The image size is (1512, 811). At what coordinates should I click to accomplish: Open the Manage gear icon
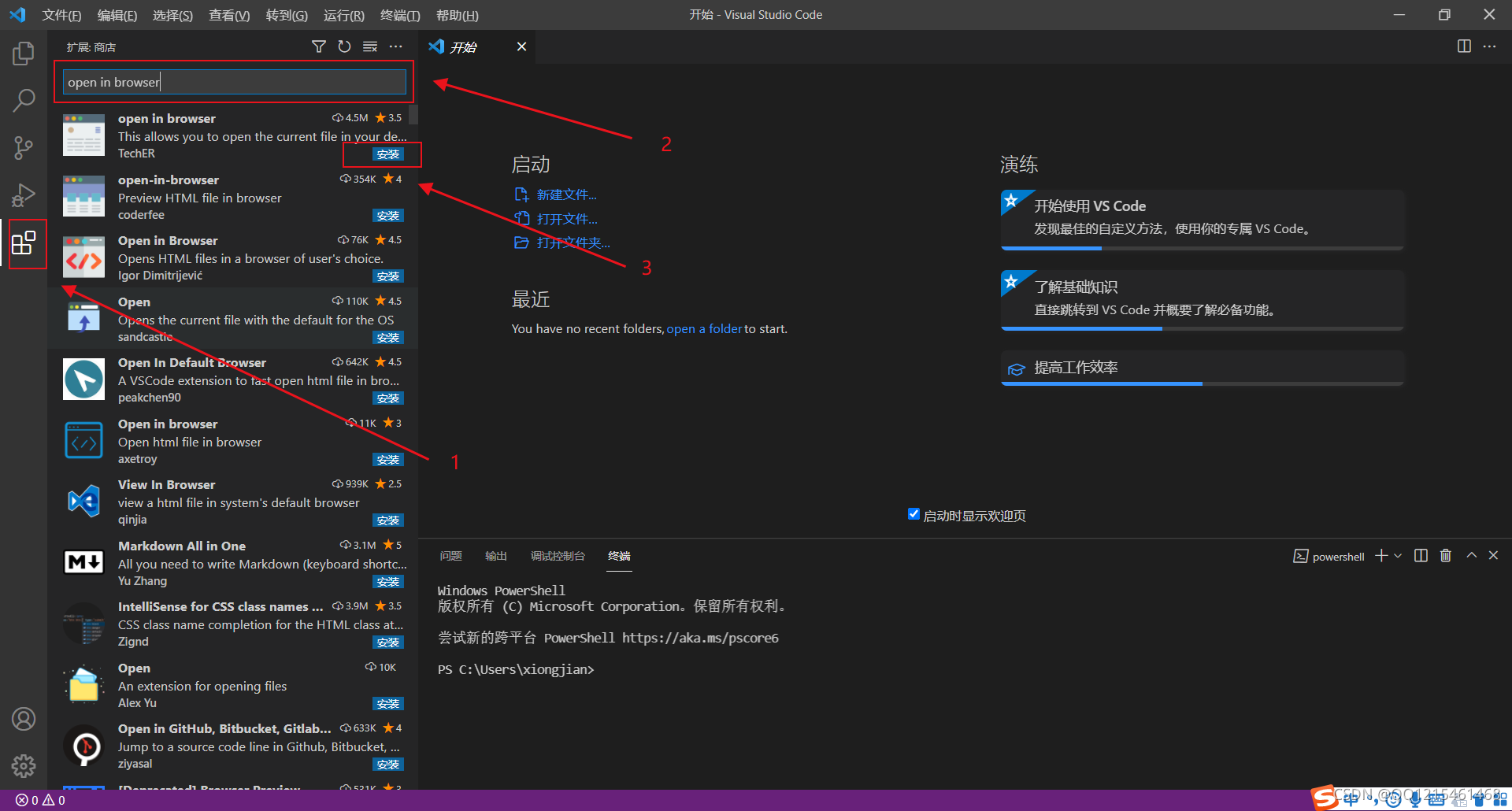click(x=24, y=765)
